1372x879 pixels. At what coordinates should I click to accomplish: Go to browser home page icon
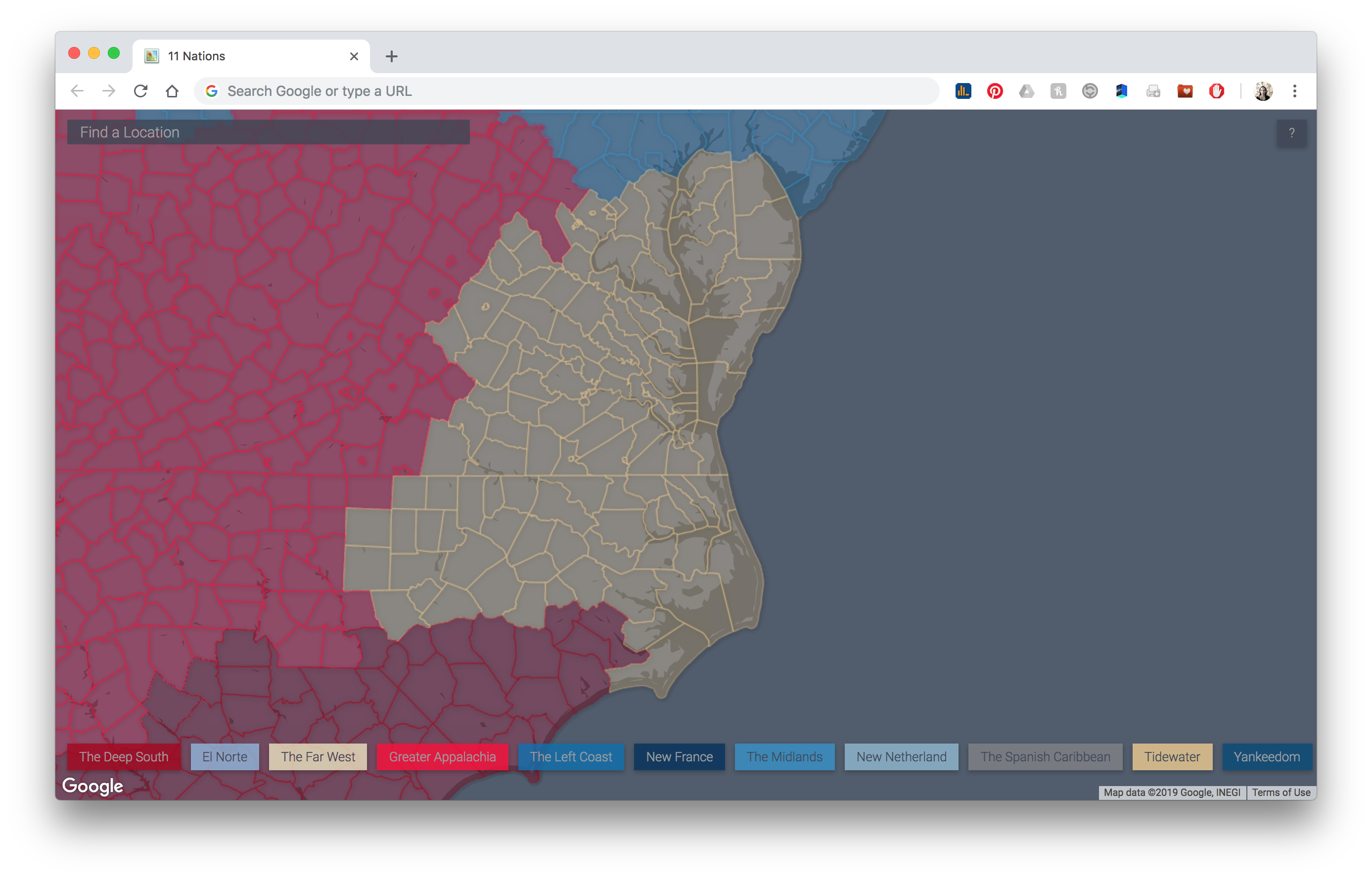click(x=172, y=91)
